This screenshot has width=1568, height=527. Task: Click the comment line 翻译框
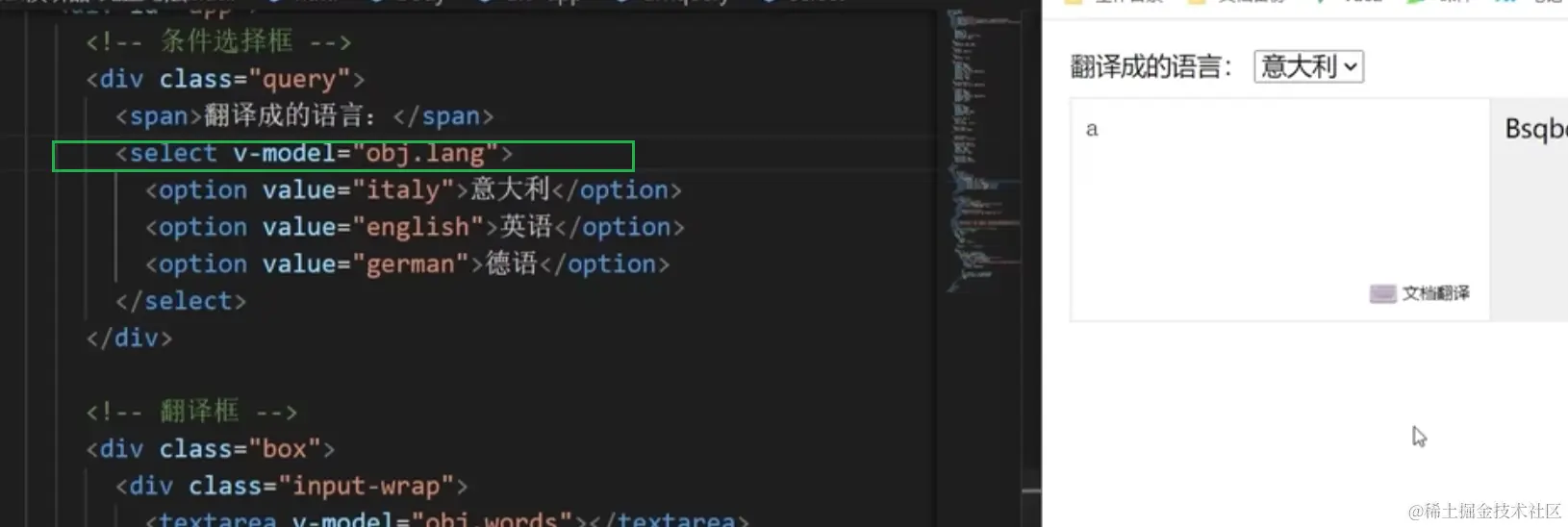pos(191,412)
